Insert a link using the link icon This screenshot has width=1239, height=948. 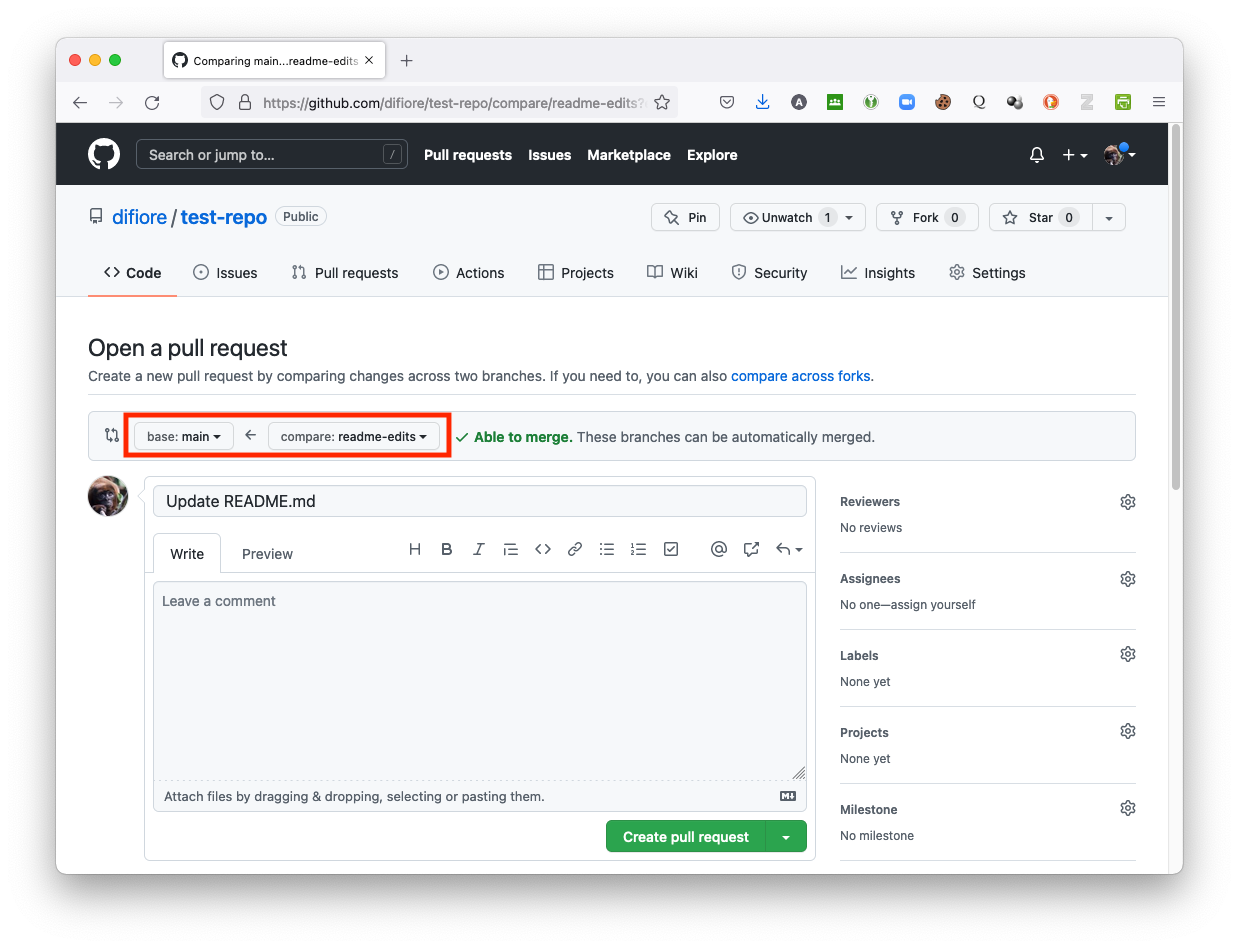tap(575, 549)
